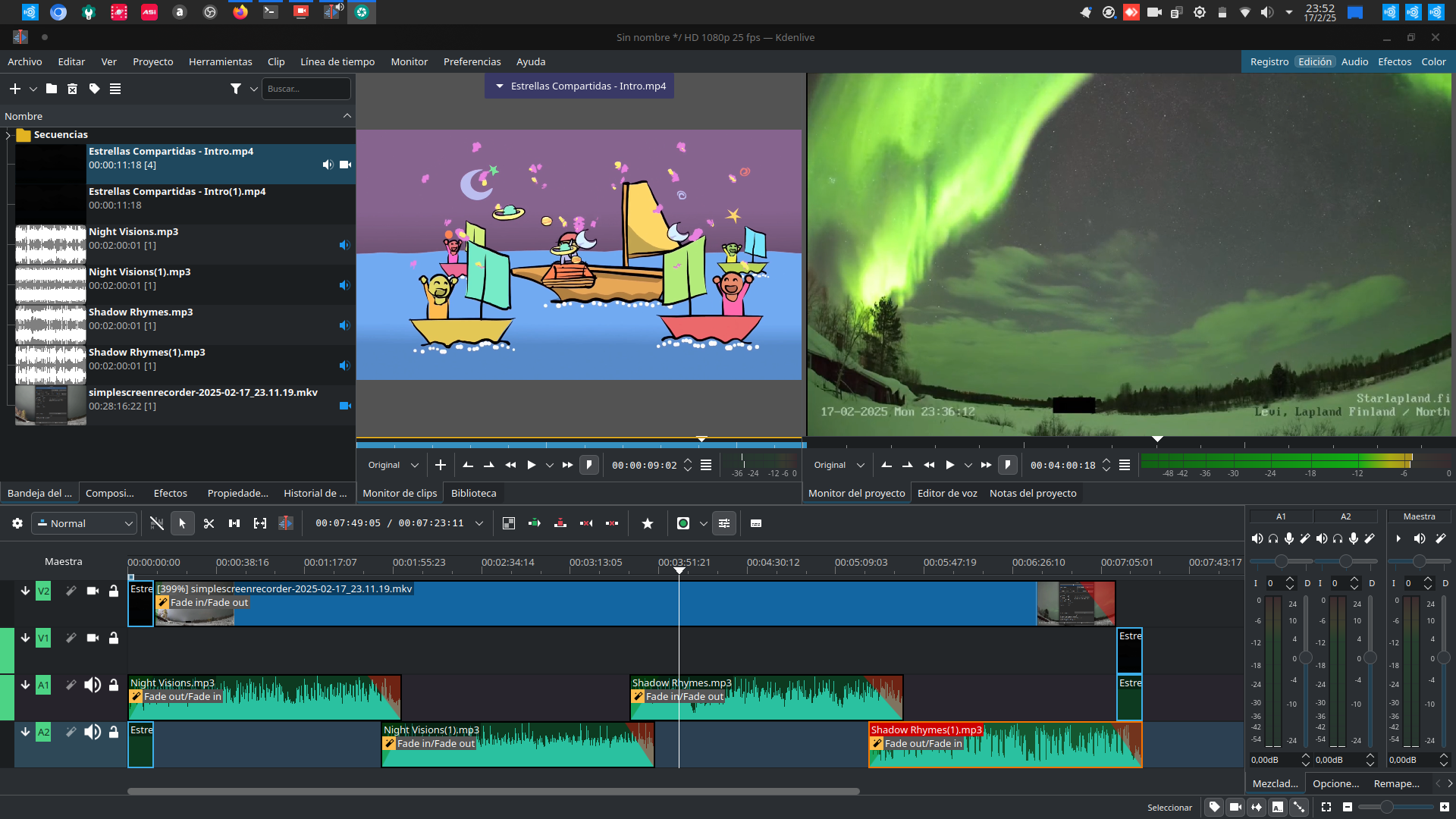Open clip monitor Original zoom dropdown
The height and width of the screenshot is (819, 1456).
point(393,465)
